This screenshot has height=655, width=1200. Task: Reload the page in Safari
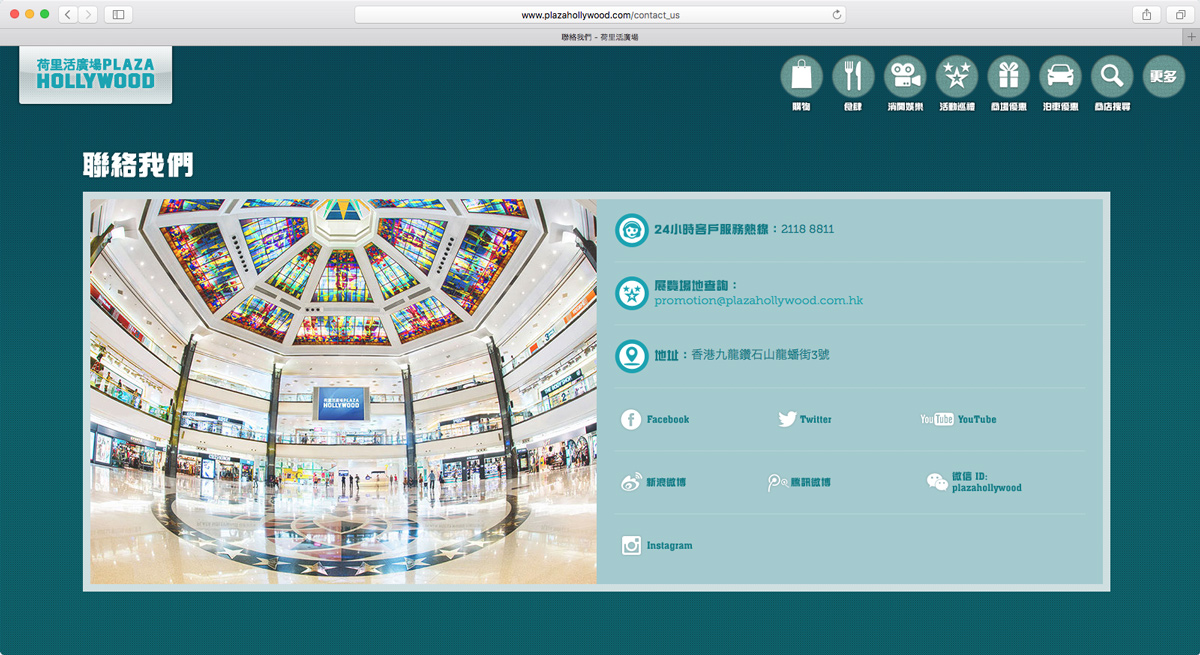[x=837, y=15]
